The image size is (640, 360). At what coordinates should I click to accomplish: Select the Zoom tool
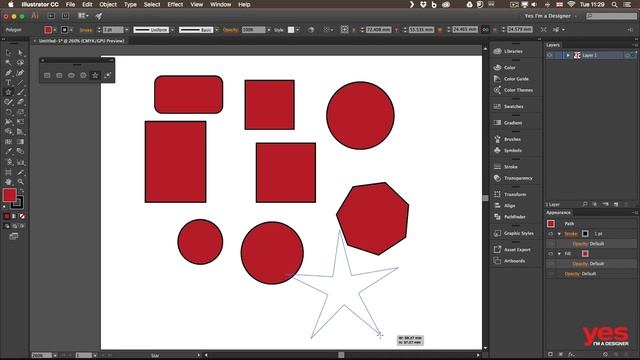tap(20, 182)
